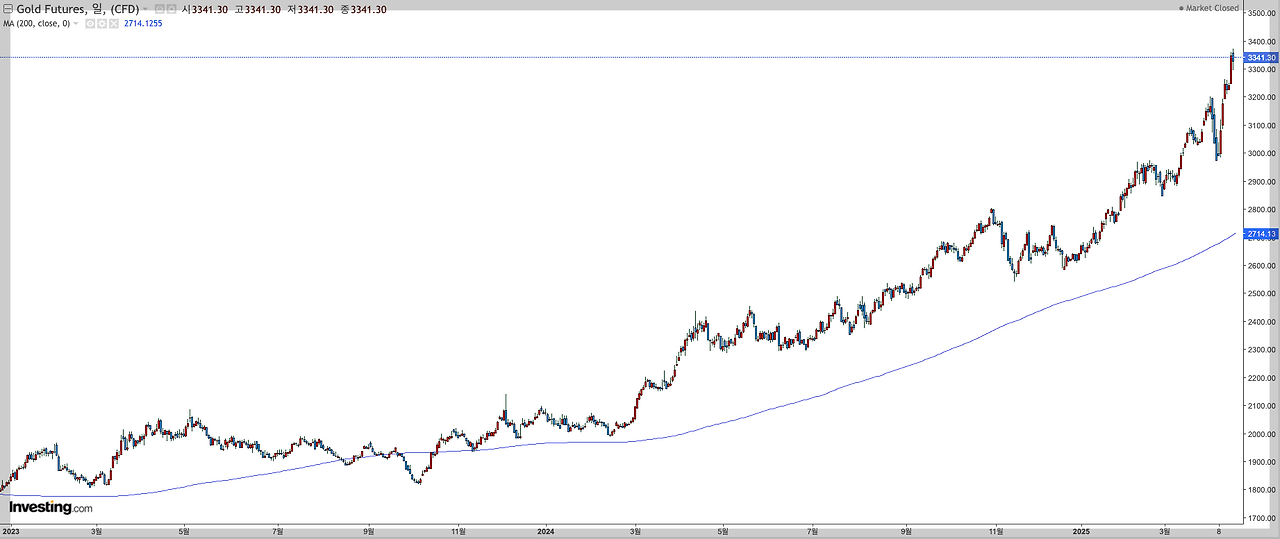Click the 2000.00 price axis label
Screen dimensions: 1280x539
pyautogui.click(x=1262, y=434)
